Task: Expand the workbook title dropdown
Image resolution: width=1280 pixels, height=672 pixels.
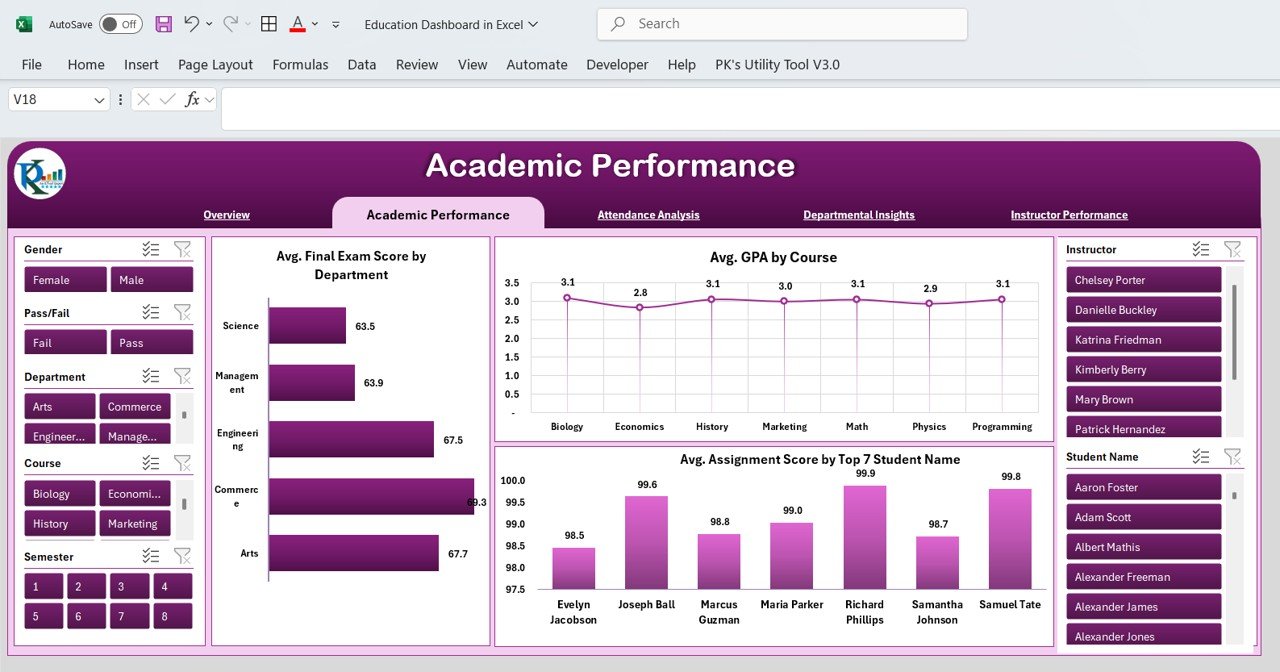Action: click(x=533, y=24)
